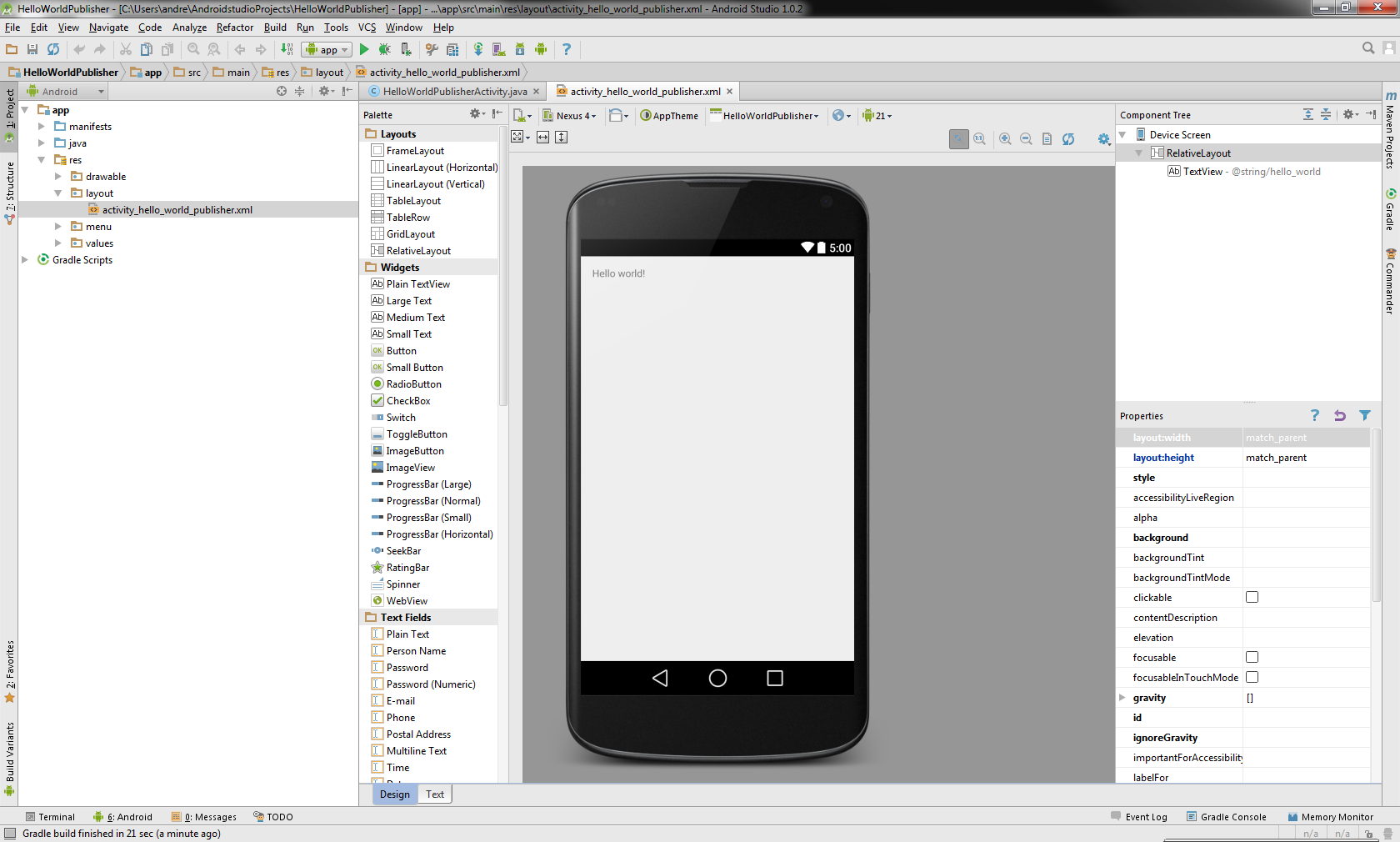1400x842 pixels.
Task: Switch to the Text editor tab
Action: point(435,794)
